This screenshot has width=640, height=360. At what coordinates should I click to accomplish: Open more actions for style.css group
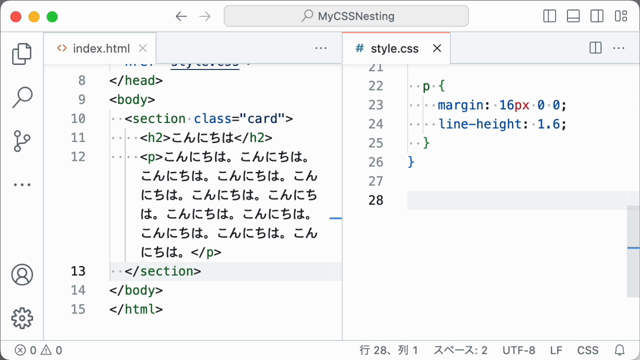[x=619, y=48]
